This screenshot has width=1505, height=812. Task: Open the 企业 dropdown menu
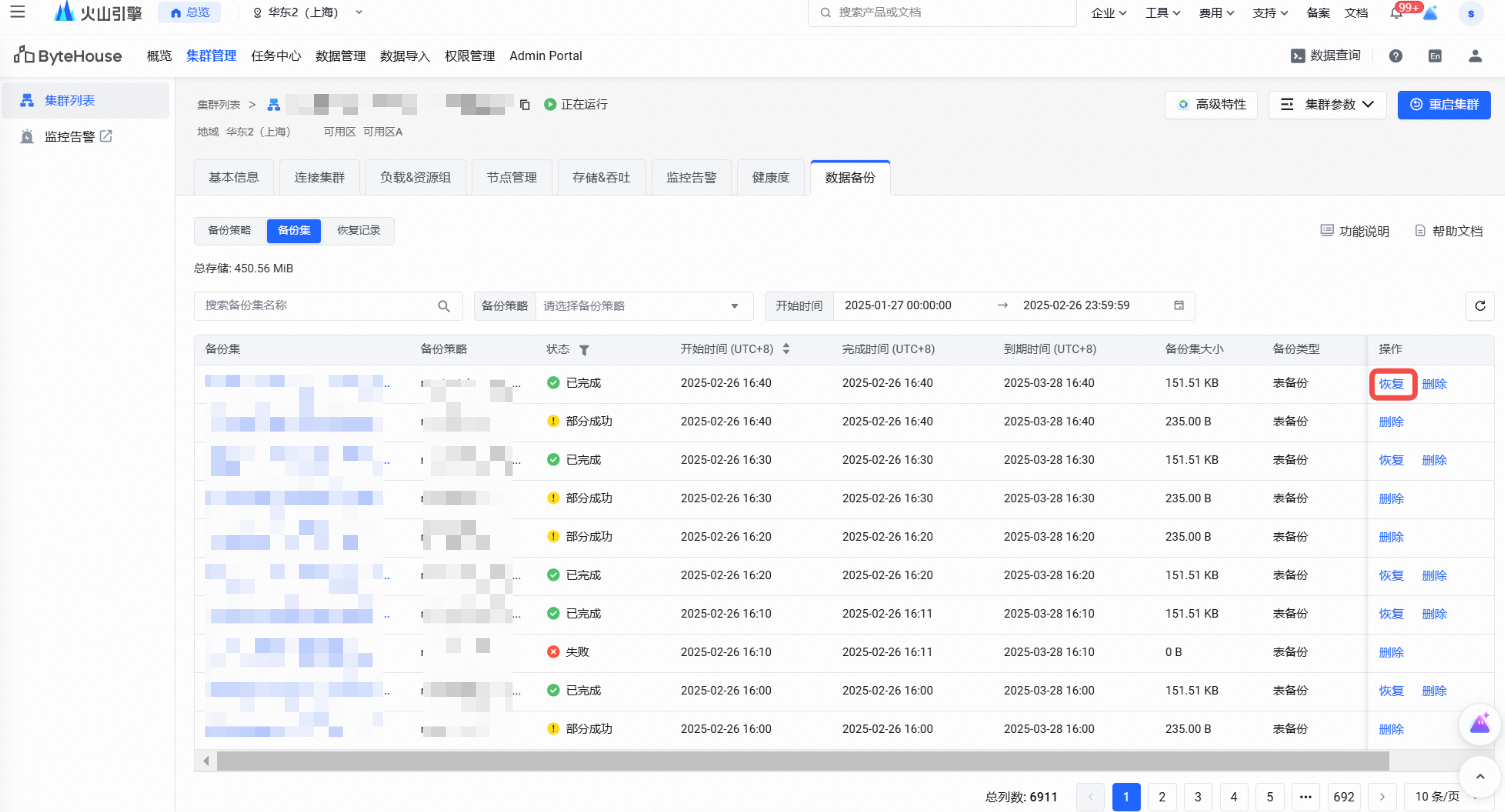(x=1108, y=13)
